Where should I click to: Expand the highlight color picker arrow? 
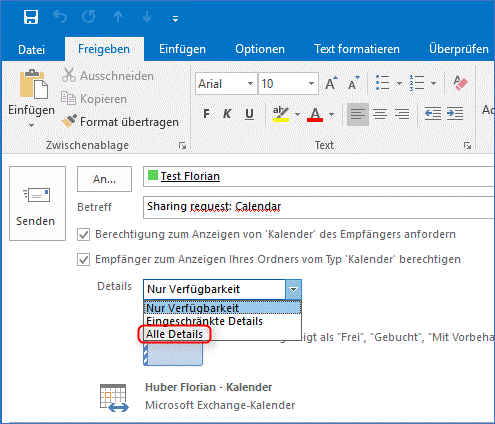(x=297, y=114)
